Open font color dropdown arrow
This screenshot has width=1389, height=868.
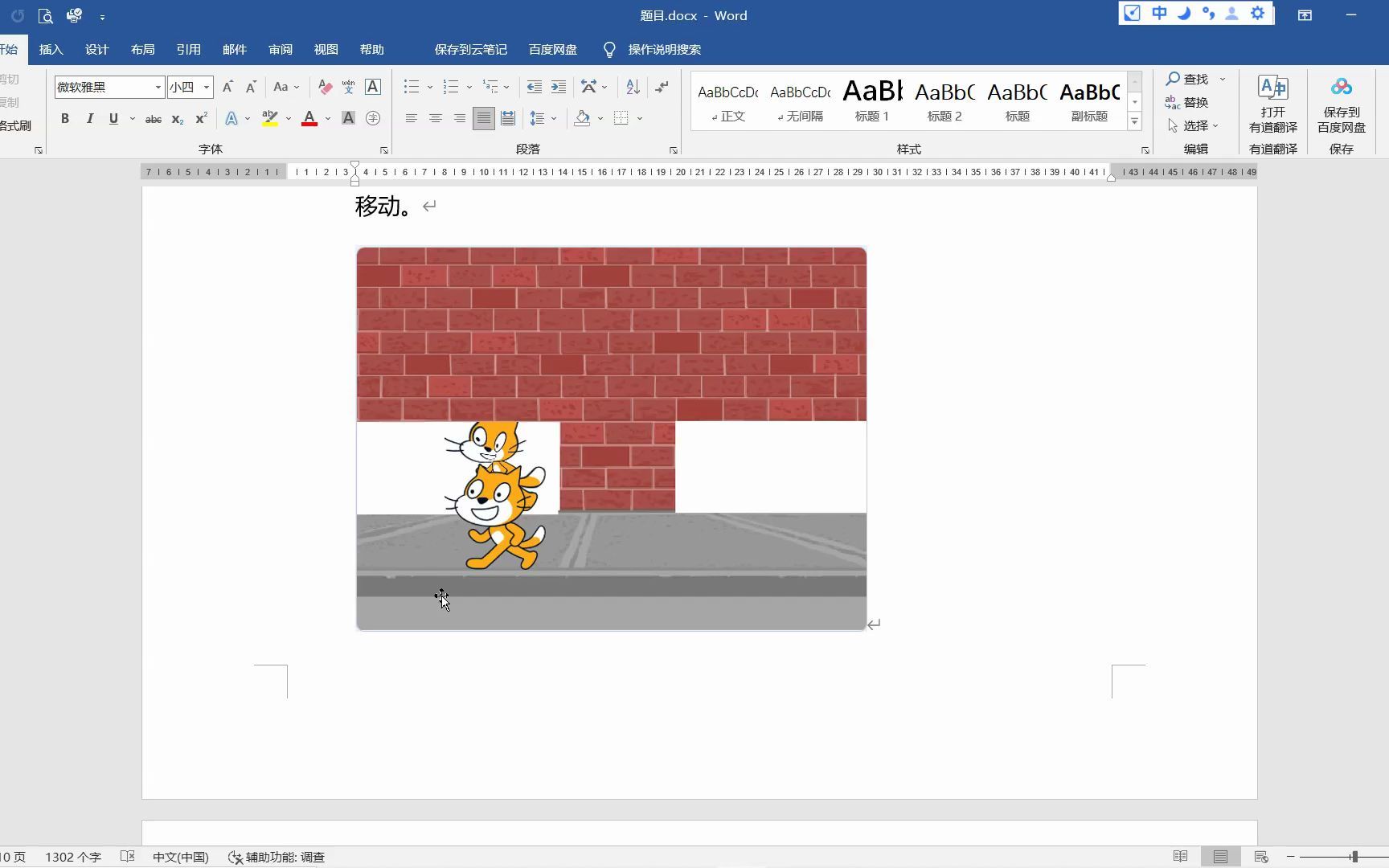(x=328, y=118)
